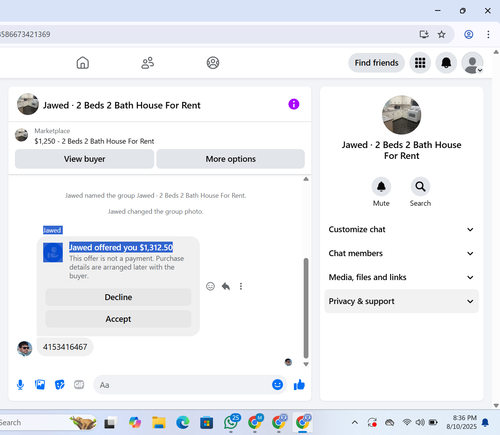
Task: Click the purple conversation info icon
Action: pyautogui.click(x=294, y=104)
